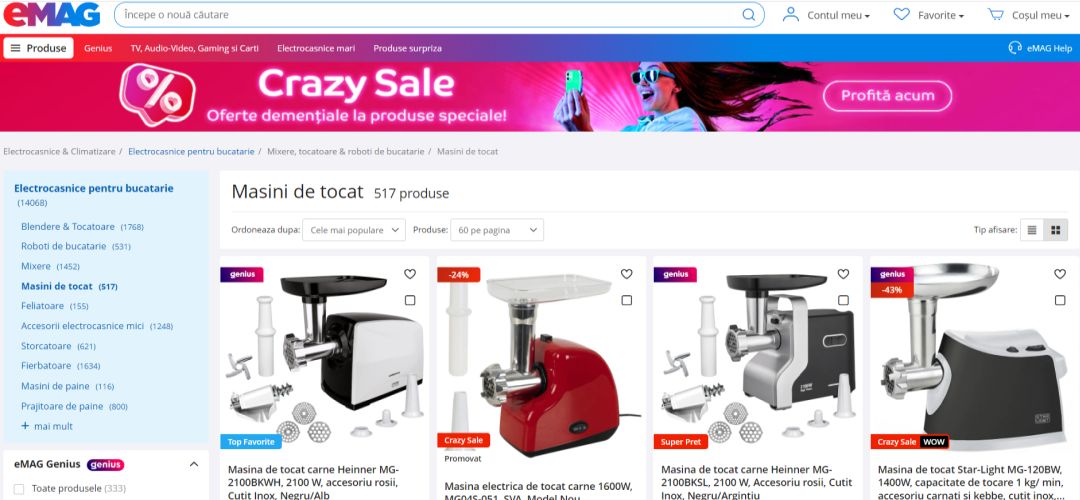Image resolution: width=1080 pixels, height=500 pixels.
Task: Open the Produse menu button
Action: pos(39,48)
